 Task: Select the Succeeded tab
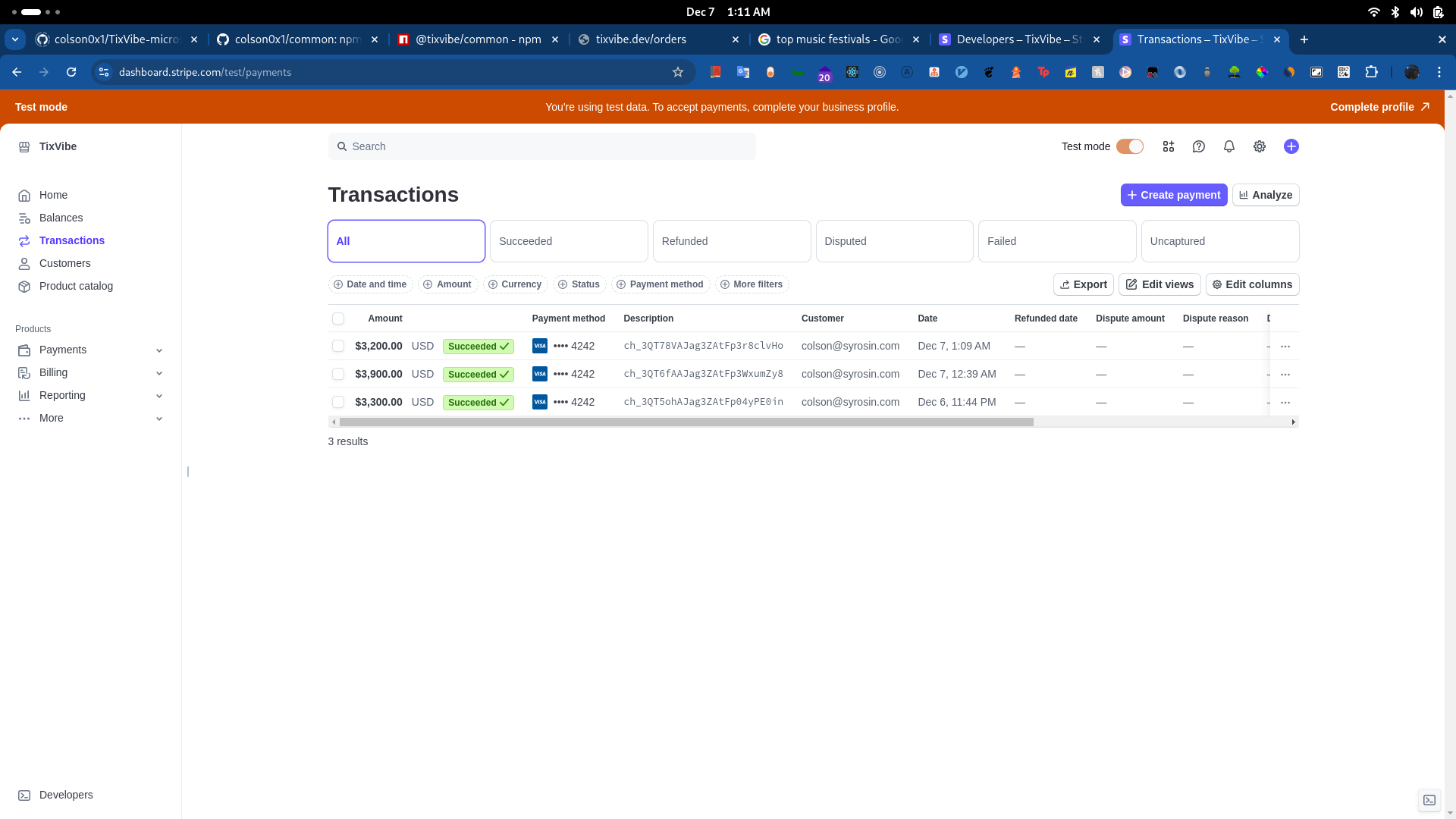pyautogui.click(x=569, y=241)
